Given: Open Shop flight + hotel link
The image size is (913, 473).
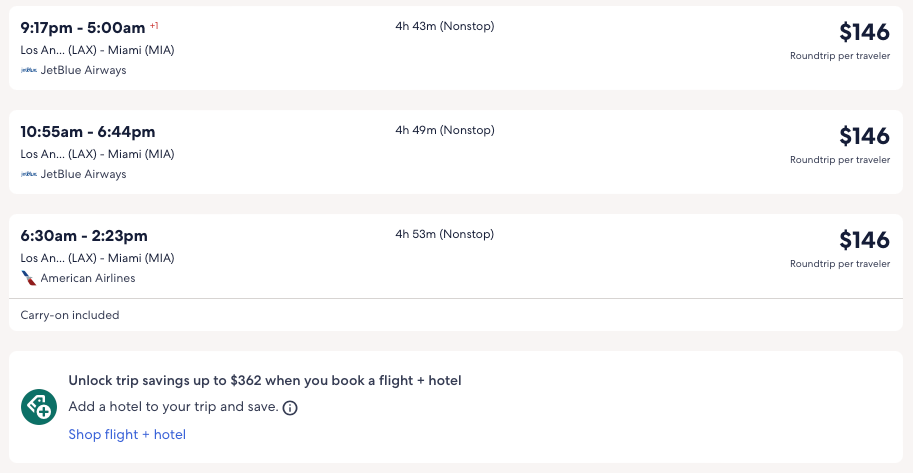Looking at the screenshot, I should coord(127,434).
